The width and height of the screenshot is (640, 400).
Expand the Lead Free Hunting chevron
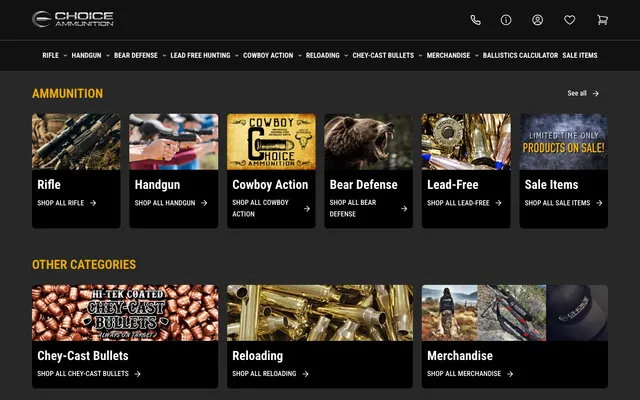click(x=237, y=56)
